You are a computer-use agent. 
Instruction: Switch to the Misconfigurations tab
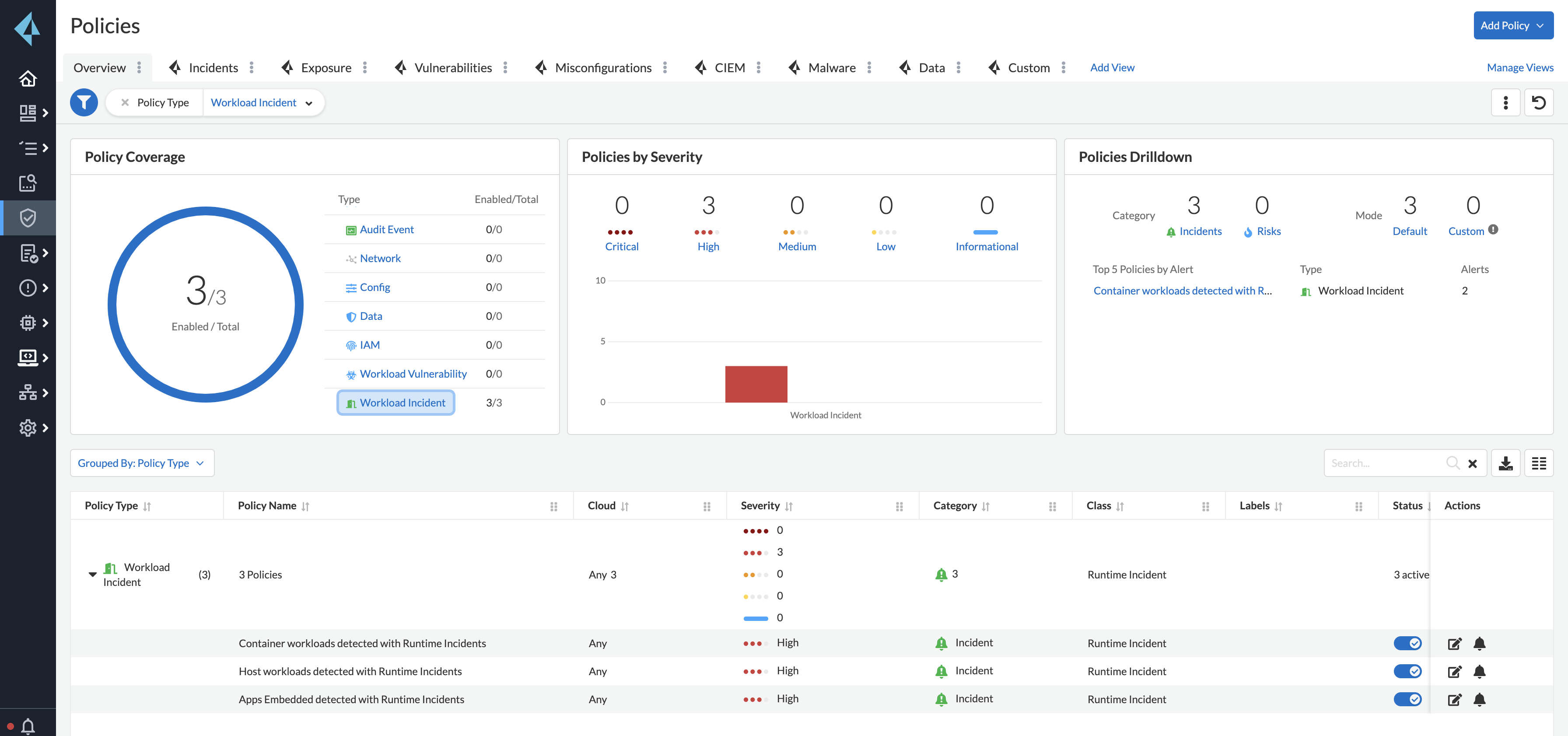click(602, 67)
